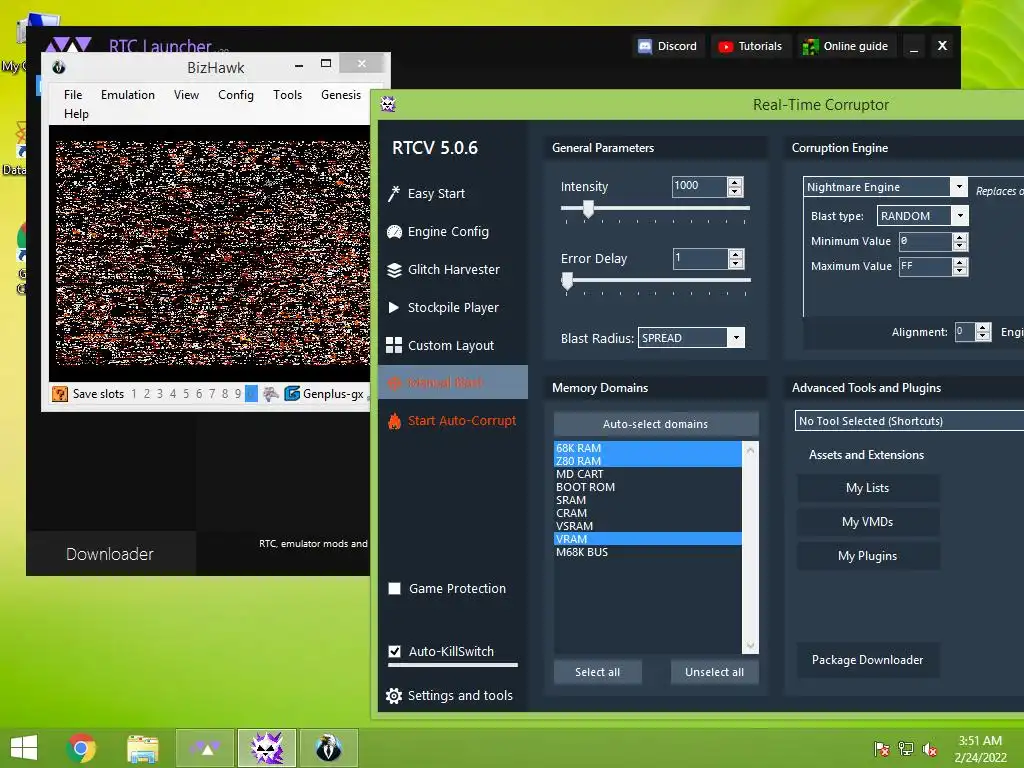Click the Maximum Value FF field
This screenshot has width=1024, height=768.
pyautogui.click(x=925, y=266)
